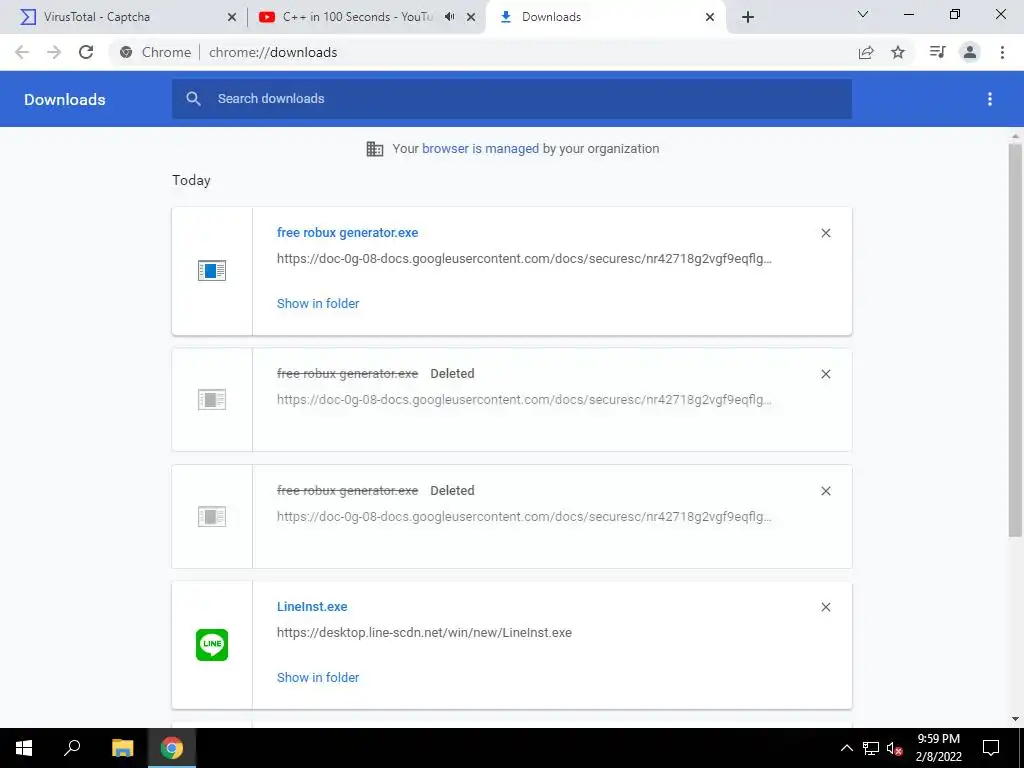Click the browser forward arrow
The height and width of the screenshot is (768, 1024).
pyautogui.click(x=54, y=52)
